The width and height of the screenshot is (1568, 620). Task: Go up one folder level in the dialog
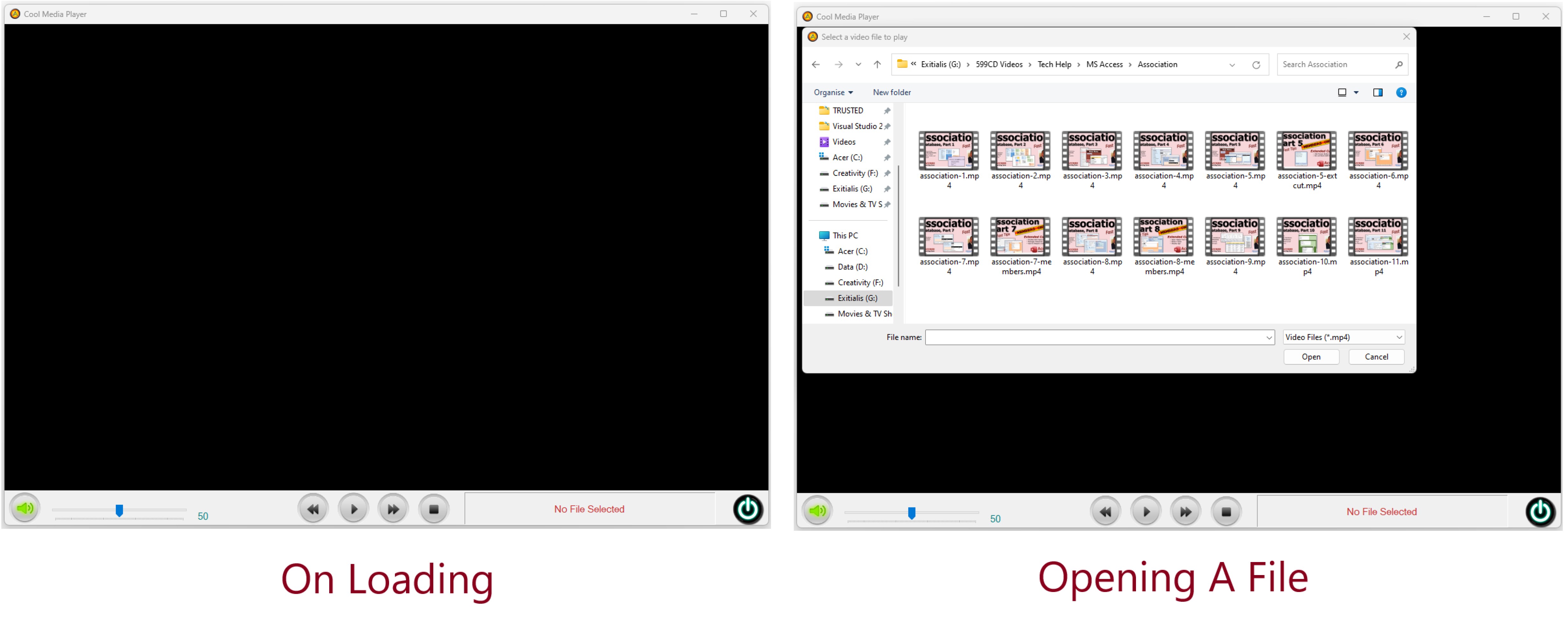tap(876, 65)
